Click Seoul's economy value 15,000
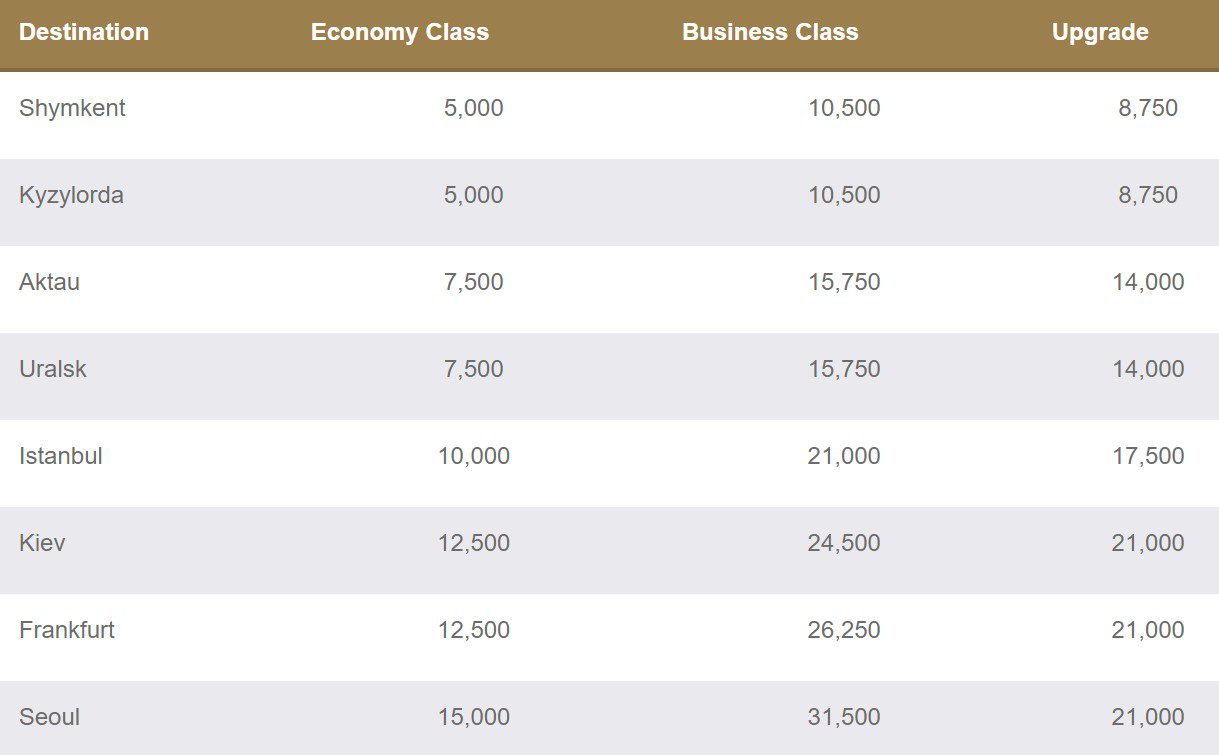 pyautogui.click(x=474, y=717)
